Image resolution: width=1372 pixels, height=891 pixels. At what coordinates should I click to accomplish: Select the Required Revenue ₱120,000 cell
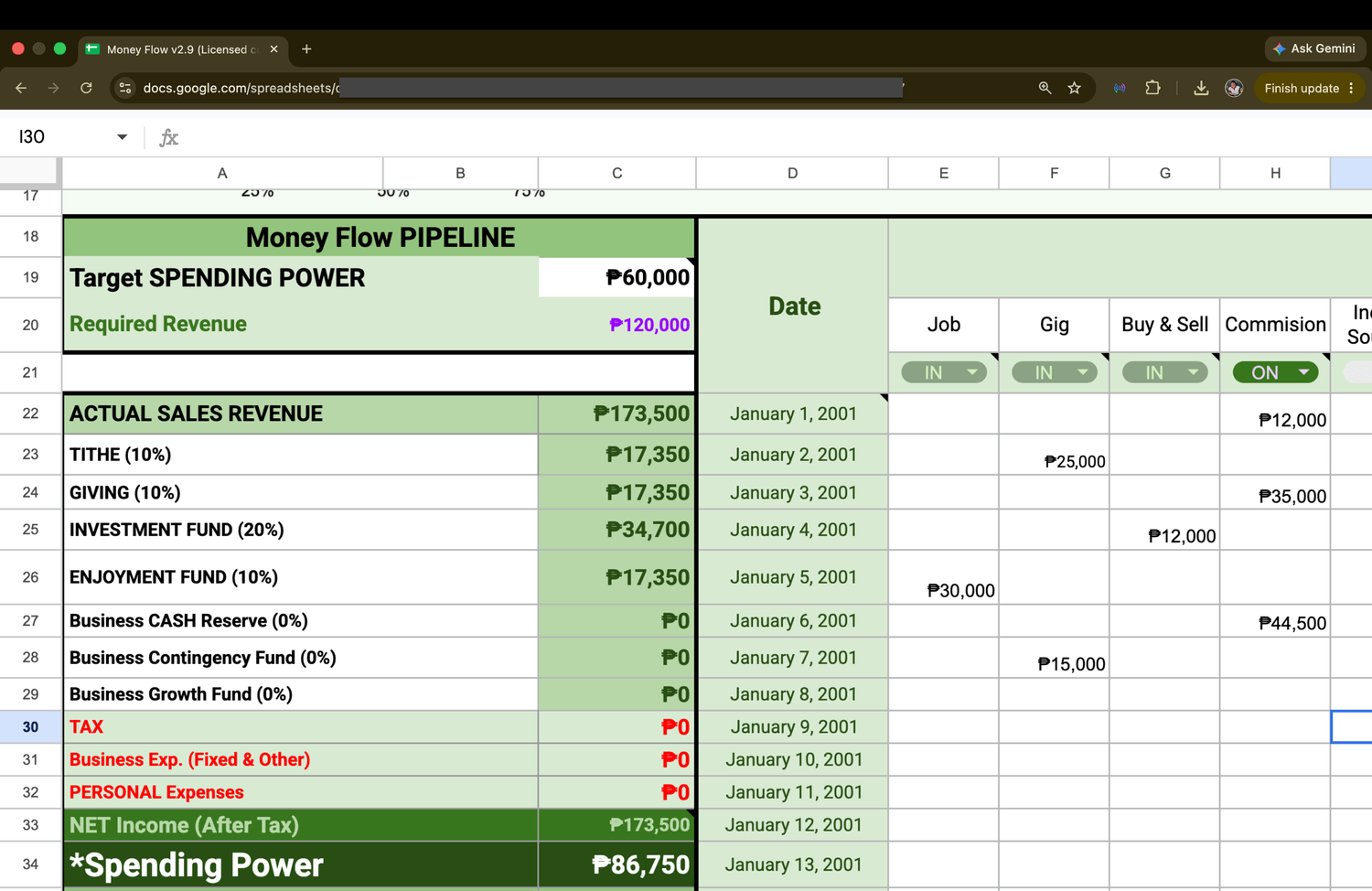[616, 324]
